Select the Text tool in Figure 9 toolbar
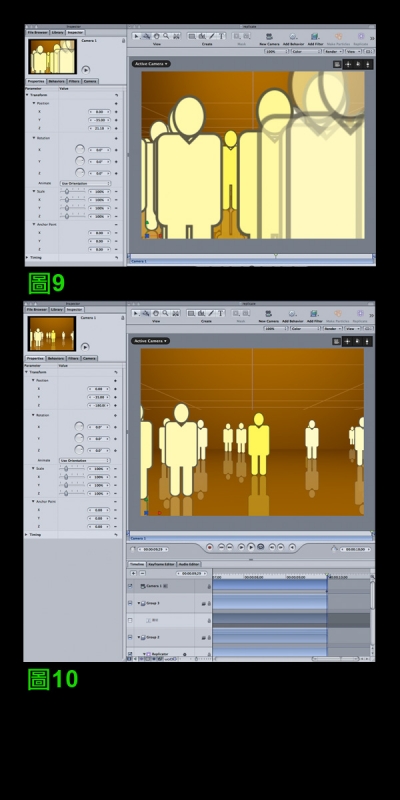400x800 pixels. tap(222, 36)
